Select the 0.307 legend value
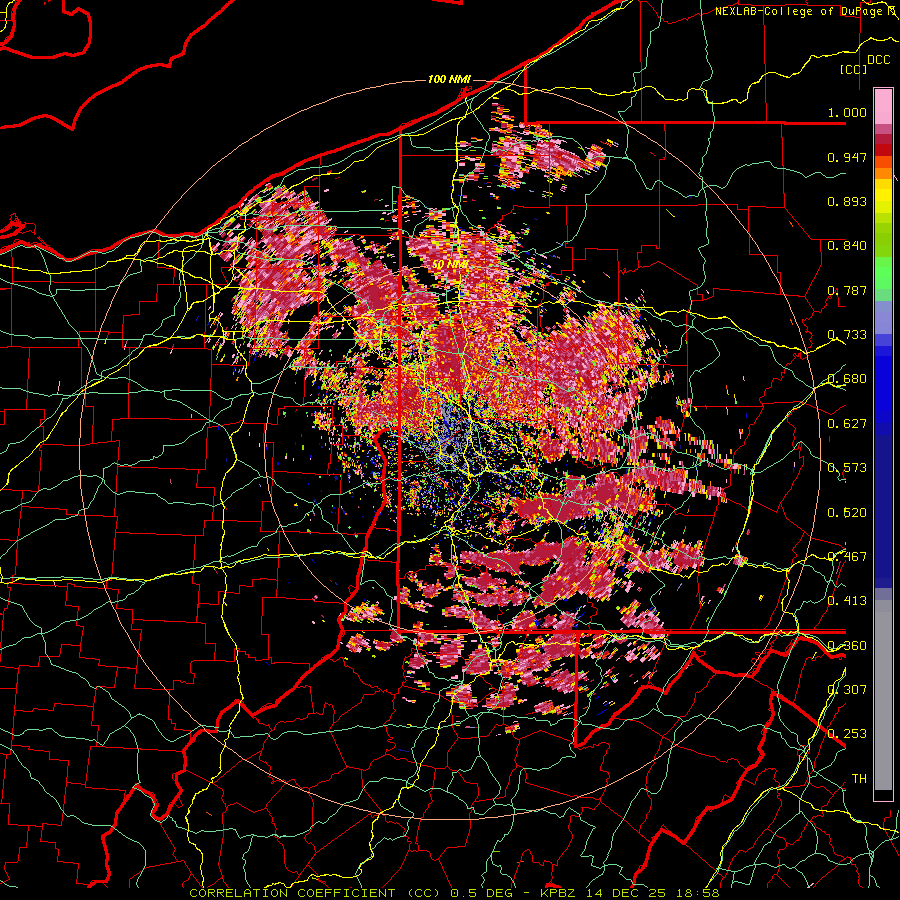900x900 pixels. click(847, 690)
